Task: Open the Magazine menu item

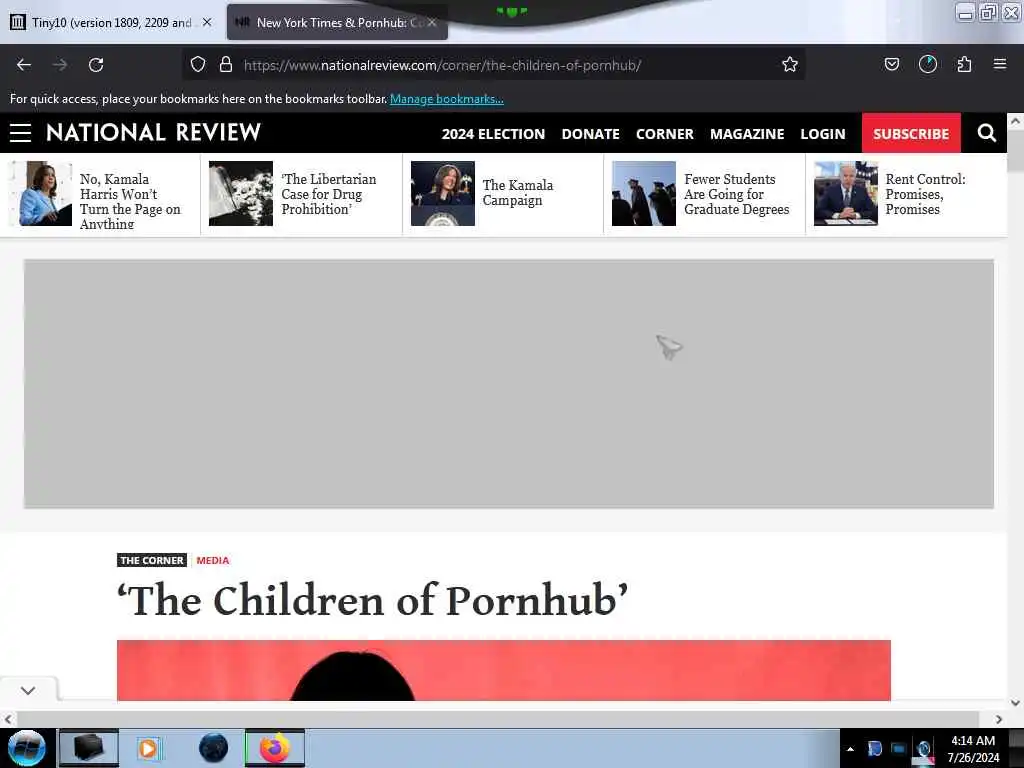Action: 746,134
